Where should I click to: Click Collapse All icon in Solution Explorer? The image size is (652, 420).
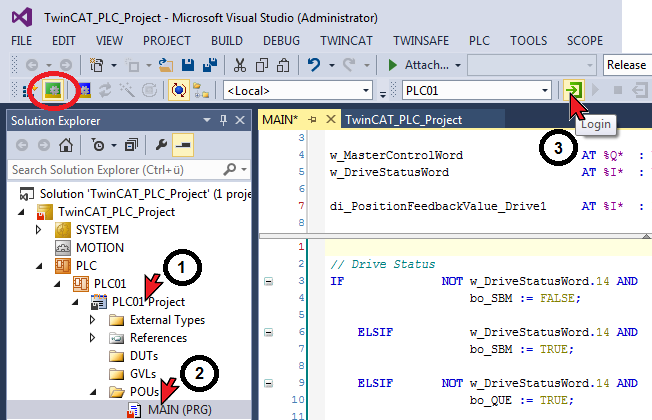coord(130,144)
